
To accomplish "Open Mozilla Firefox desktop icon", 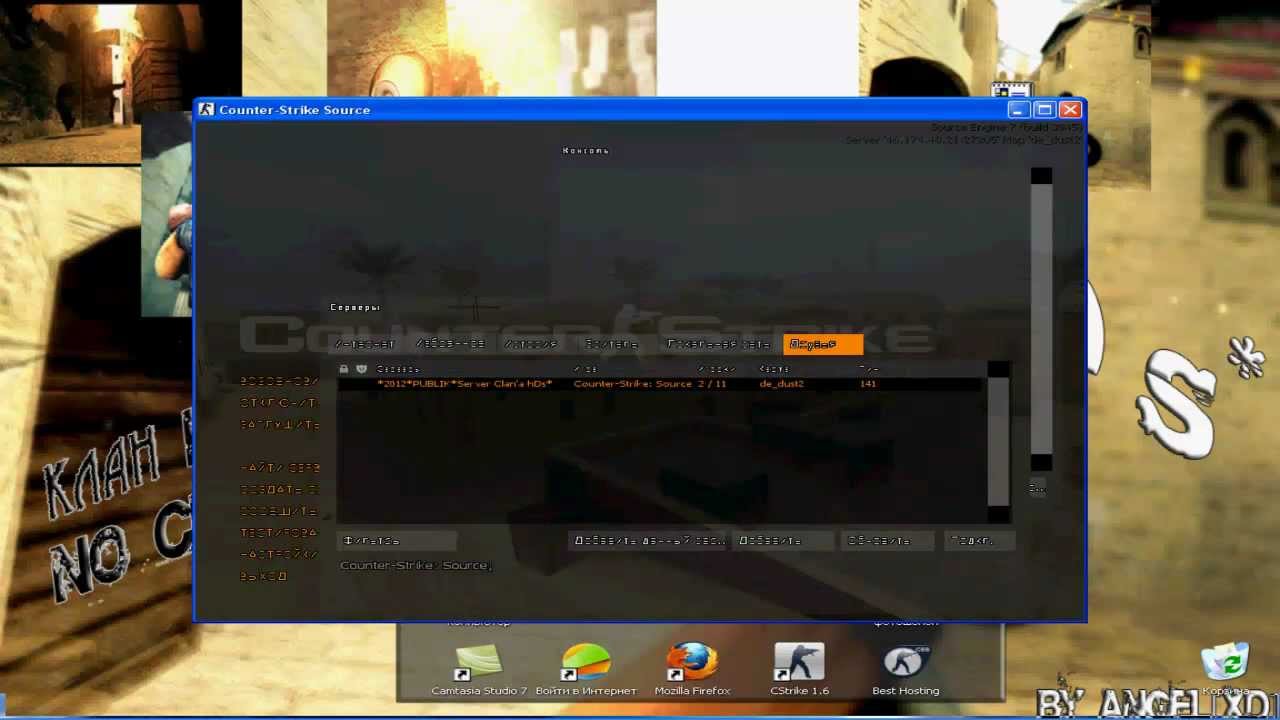I will pyautogui.click(x=692, y=669).
